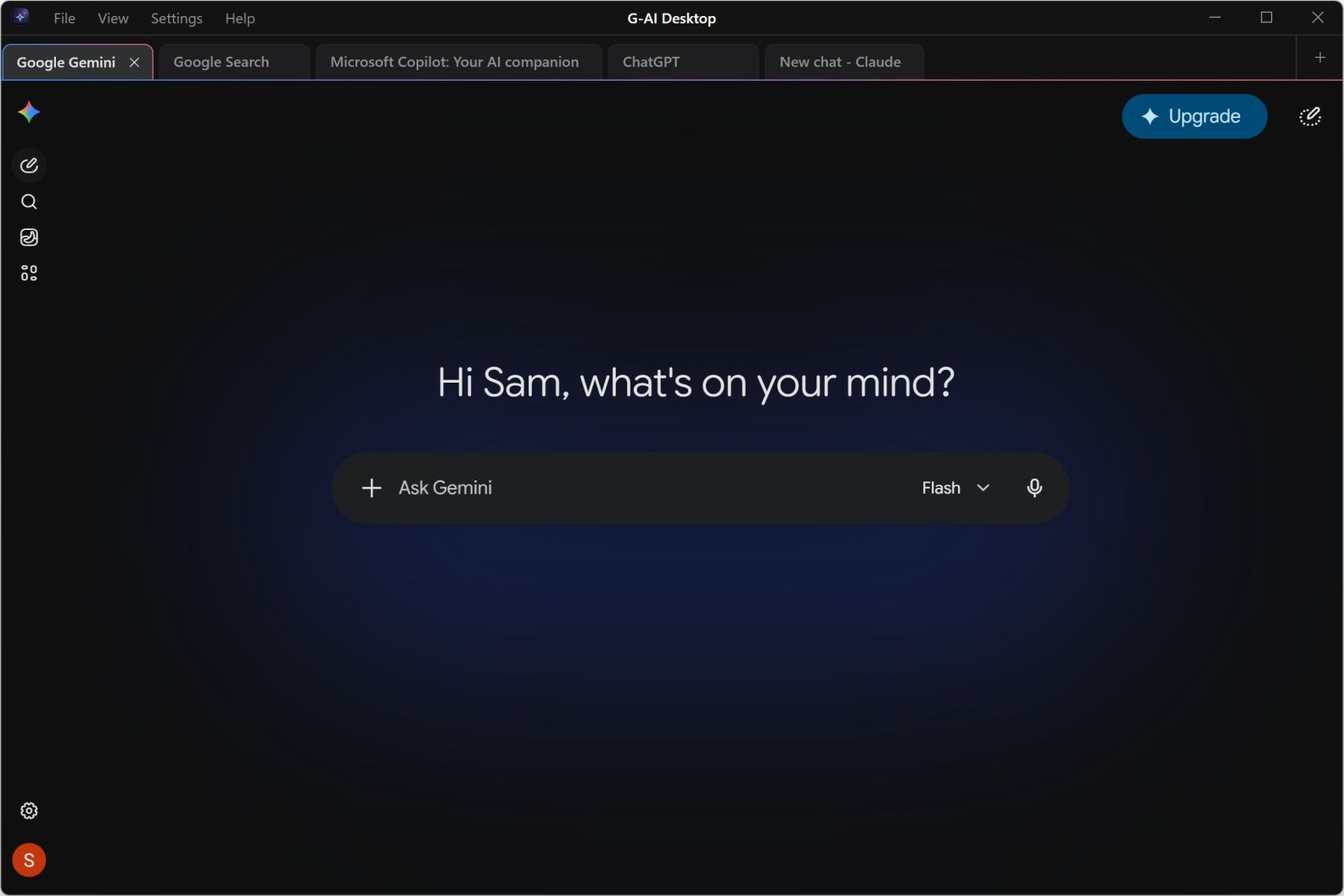This screenshot has width=1344, height=896.
Task: Open the File menu
Action: pyautogui.click(x=64, y=18)
